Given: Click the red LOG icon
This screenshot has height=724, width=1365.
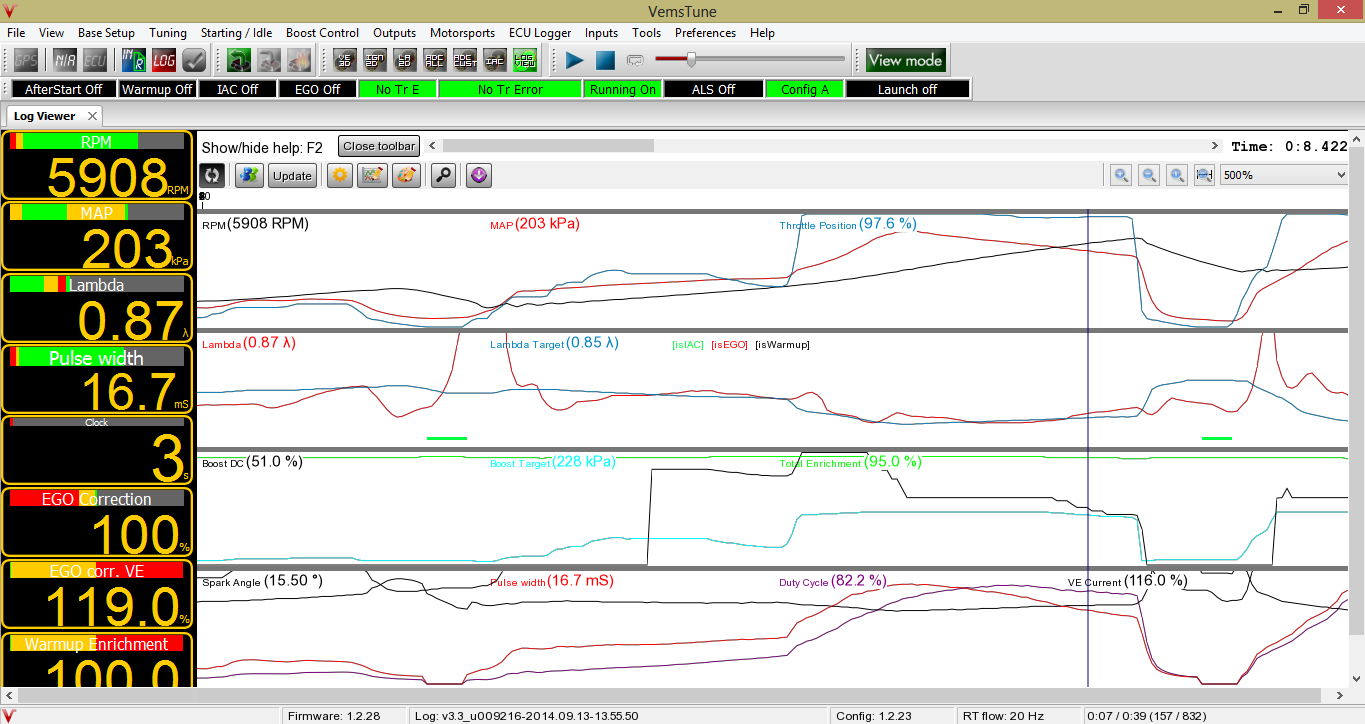Looking at the screenshot, I should [164, 60].
